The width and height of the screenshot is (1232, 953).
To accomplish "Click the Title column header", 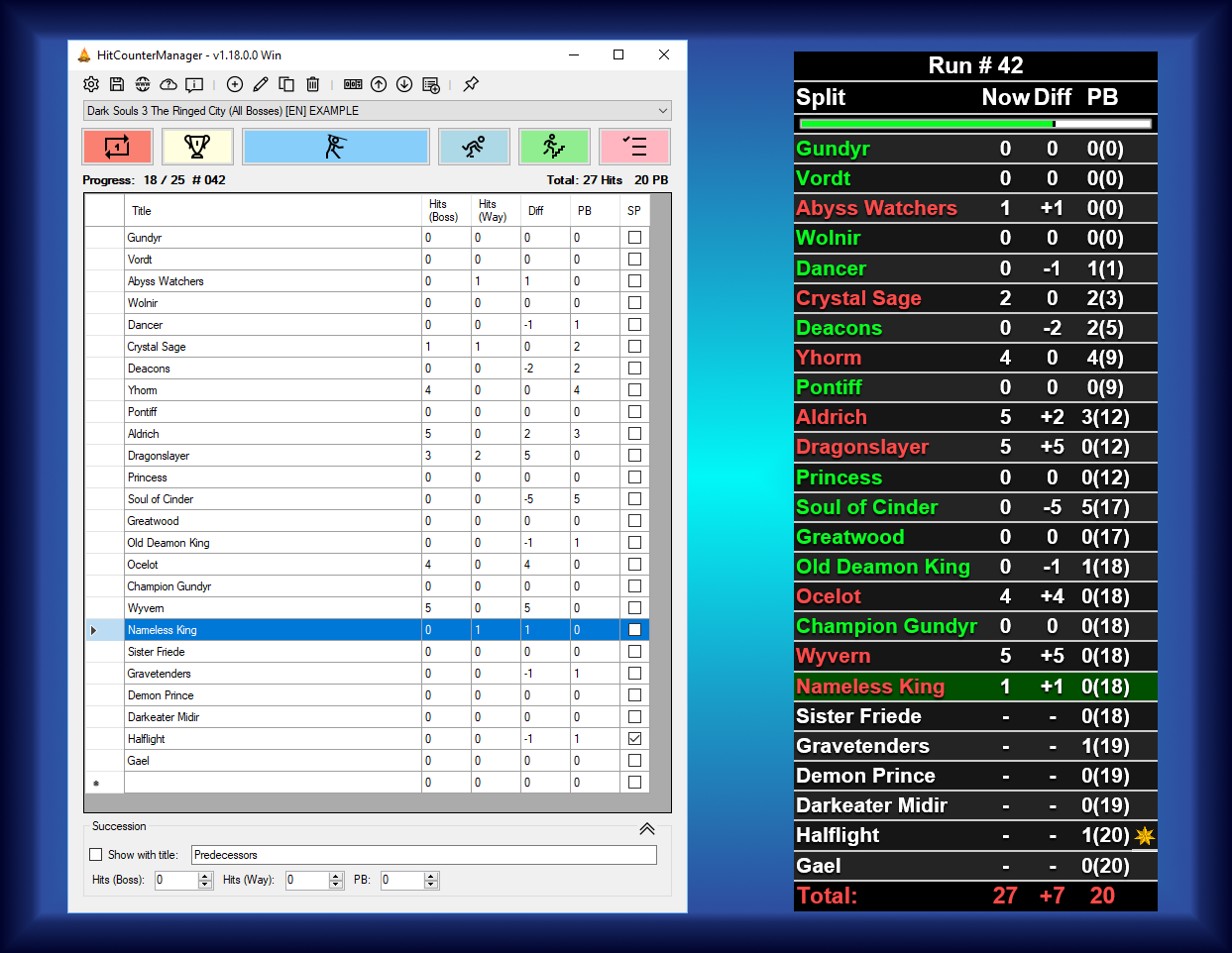I will (273, 211).
